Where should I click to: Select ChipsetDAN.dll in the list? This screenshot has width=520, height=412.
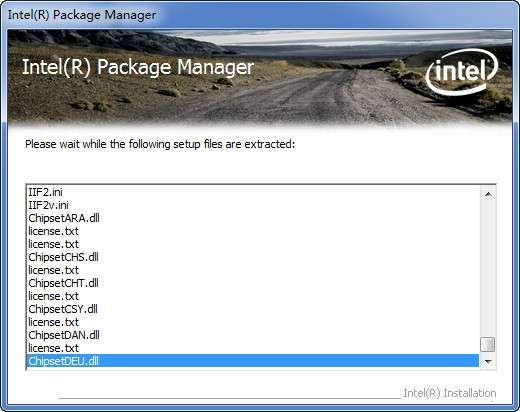(252, 335)
